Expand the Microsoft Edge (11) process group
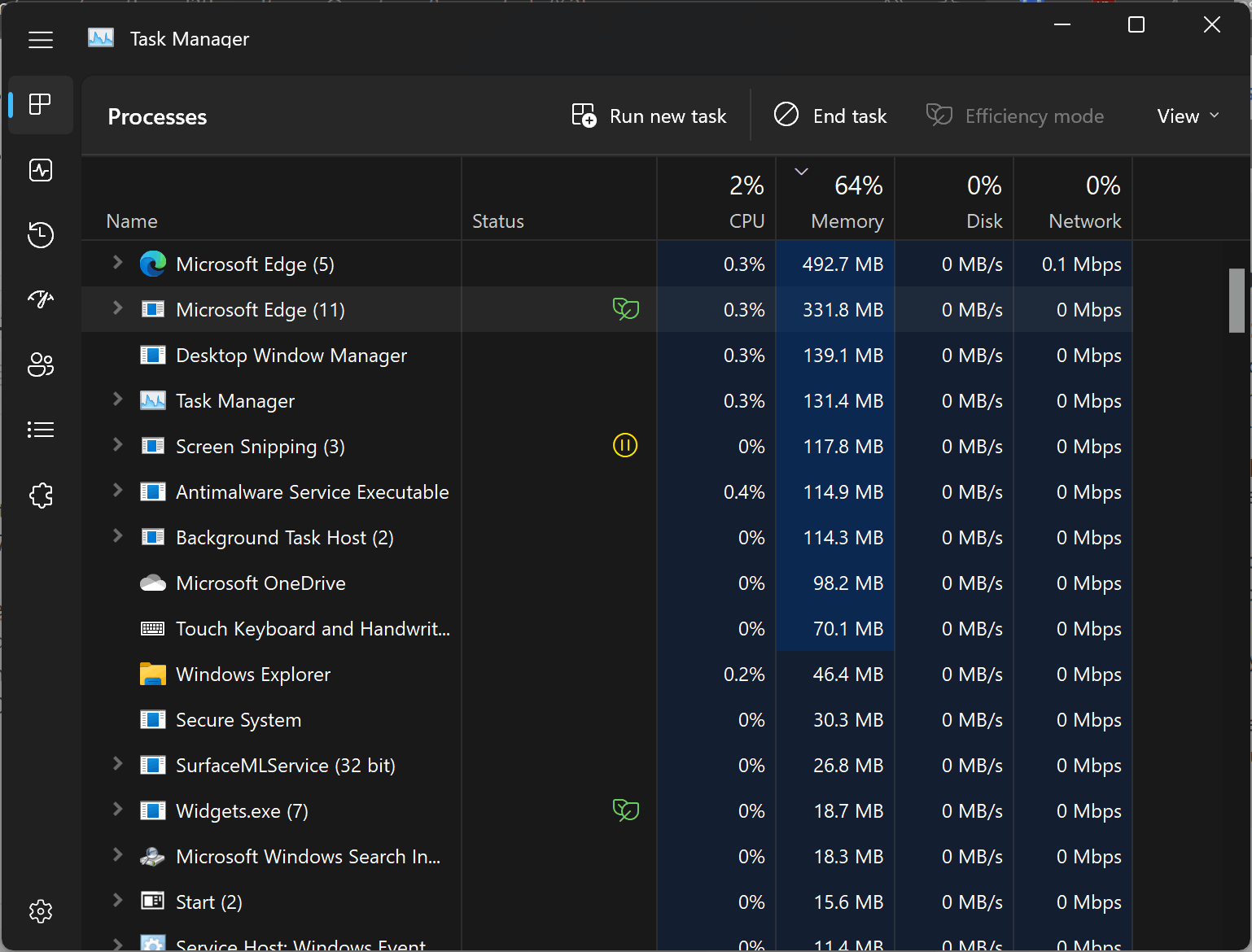 coord(117,308)
